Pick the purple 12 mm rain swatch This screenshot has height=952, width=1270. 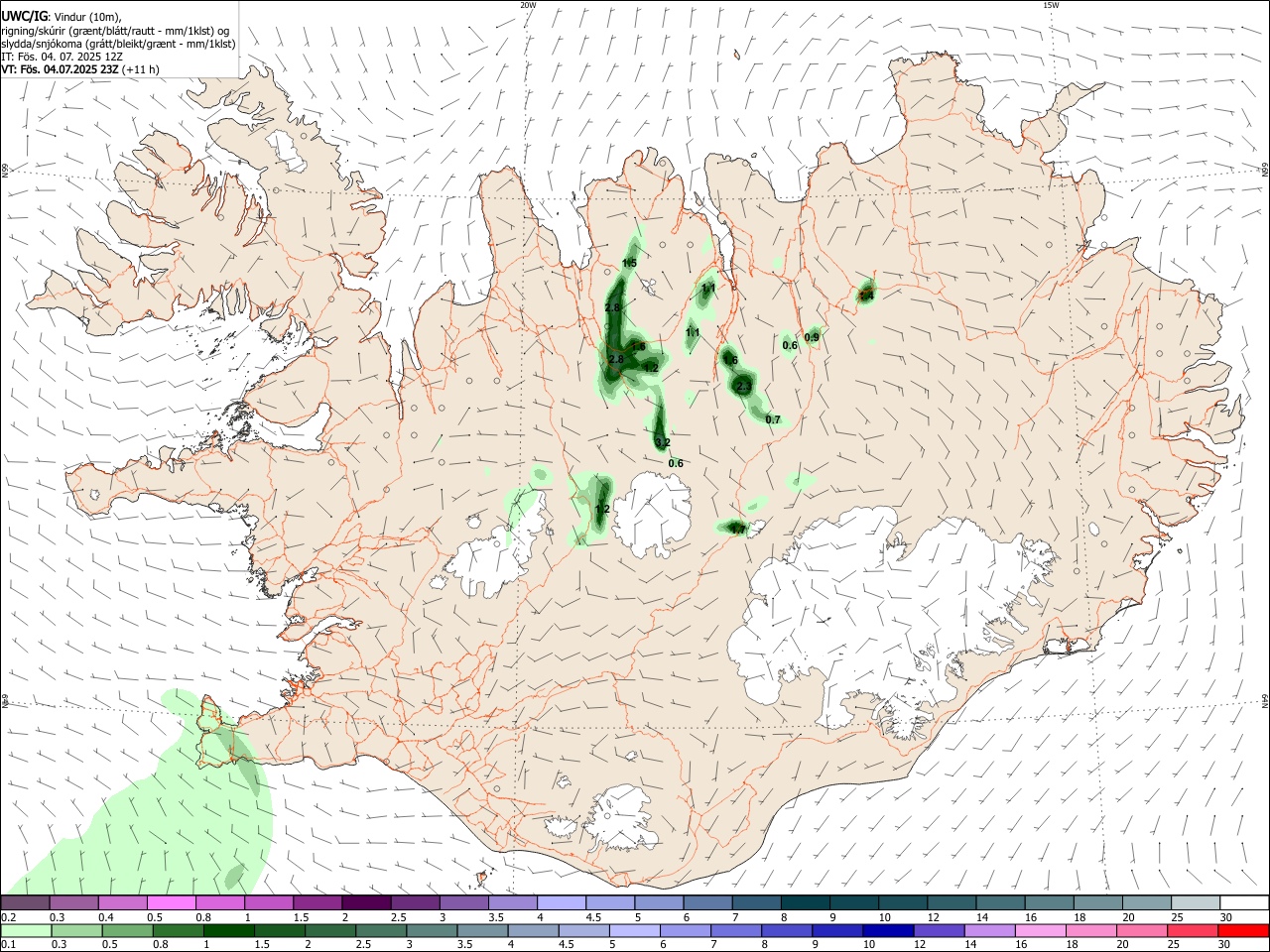point(939,930)
